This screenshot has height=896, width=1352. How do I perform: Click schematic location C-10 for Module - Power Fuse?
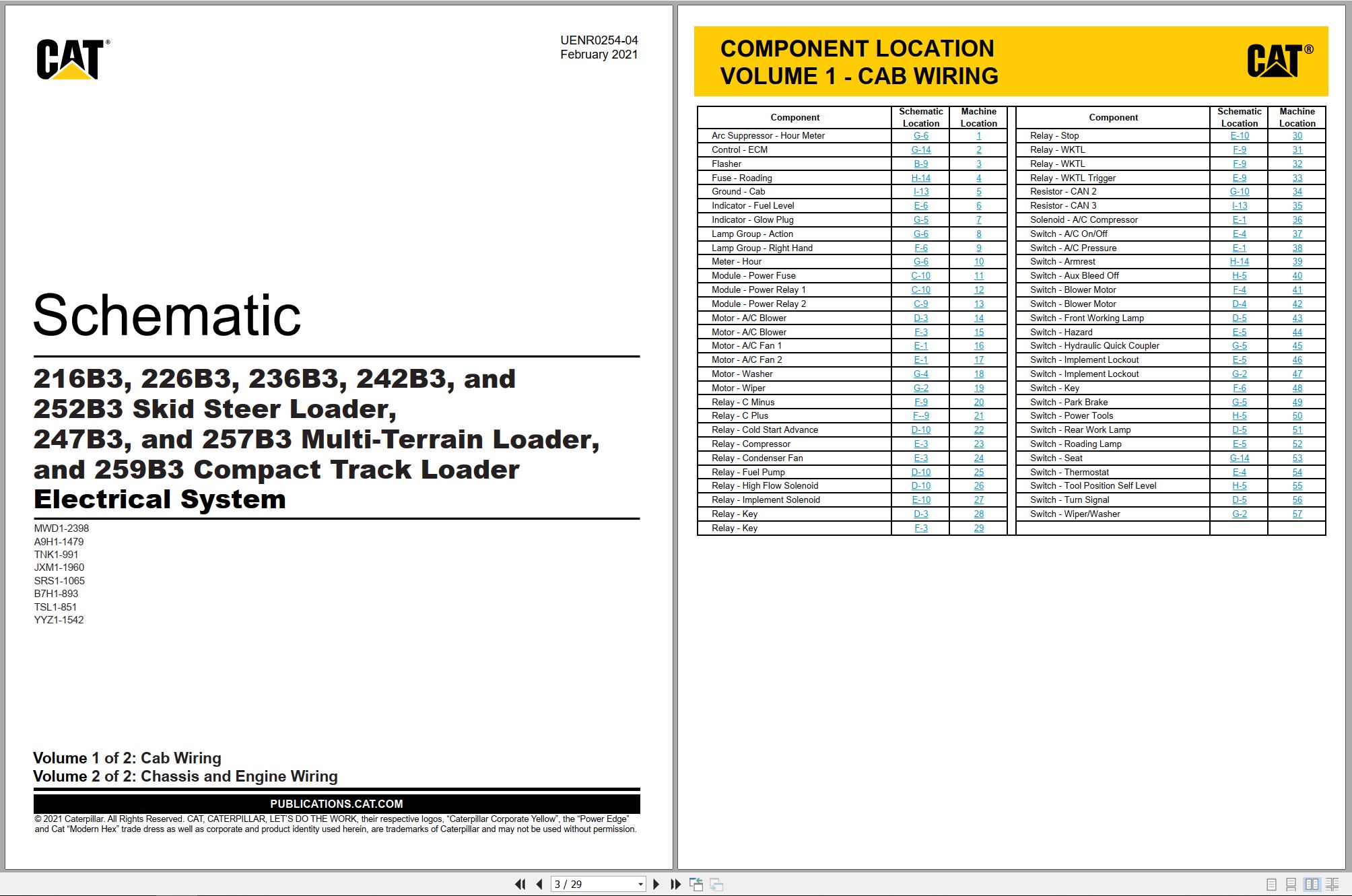[921, 276]
